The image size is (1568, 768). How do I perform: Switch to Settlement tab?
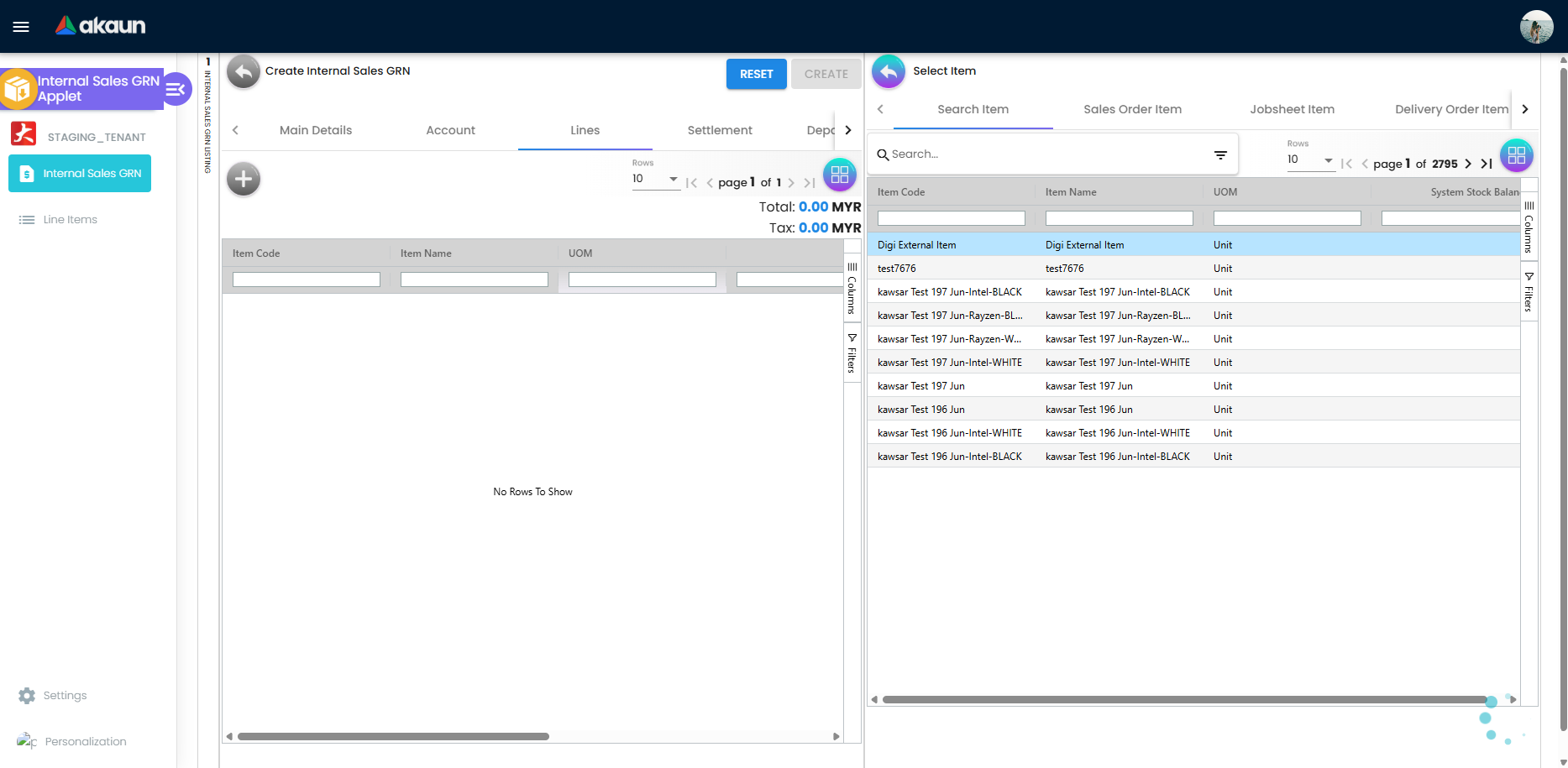720,130
